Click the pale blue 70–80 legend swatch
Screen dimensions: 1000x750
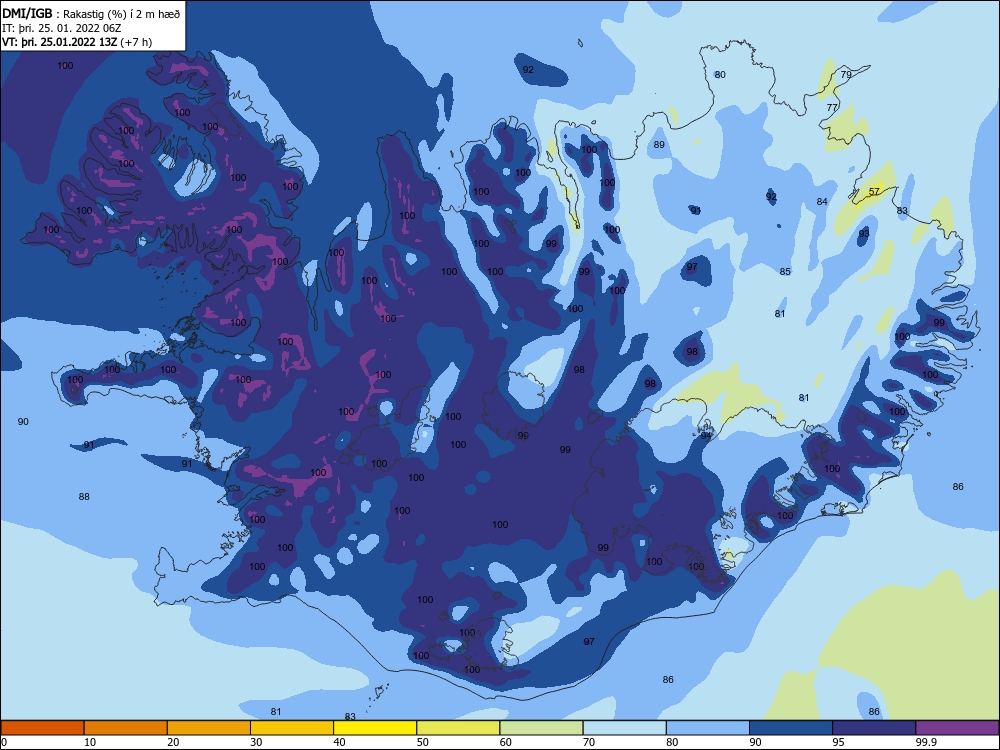(x=624, y=728)
